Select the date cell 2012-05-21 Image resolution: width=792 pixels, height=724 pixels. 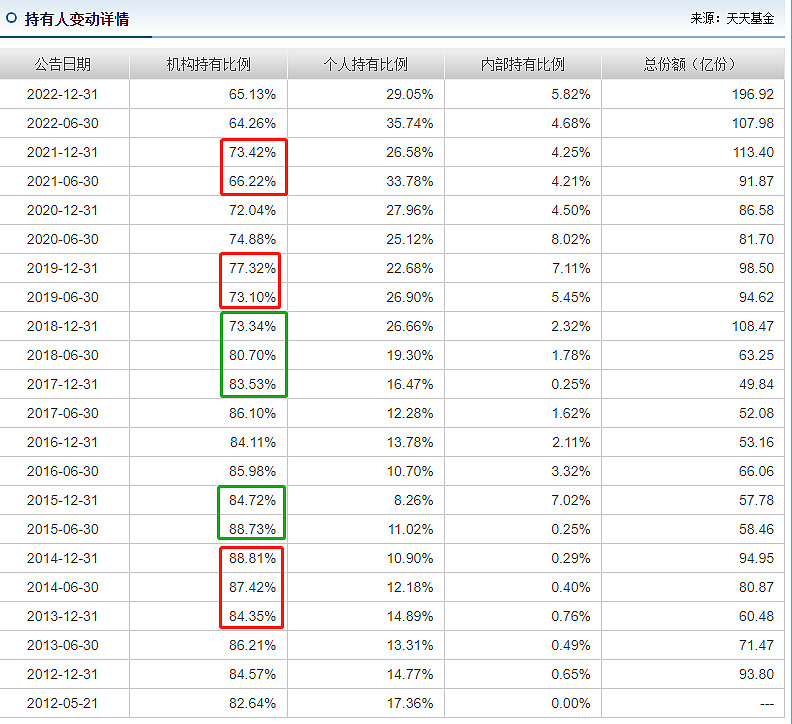[63, 703]
